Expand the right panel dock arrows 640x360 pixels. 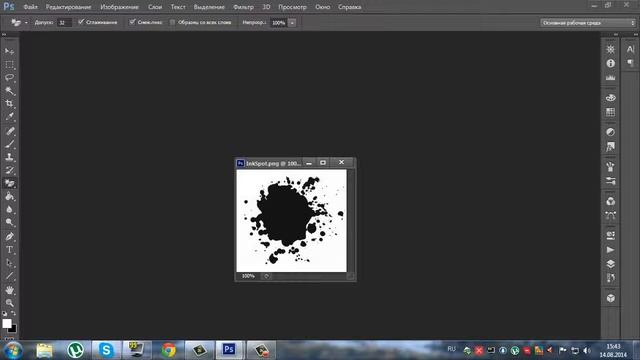tap(616, 35)
